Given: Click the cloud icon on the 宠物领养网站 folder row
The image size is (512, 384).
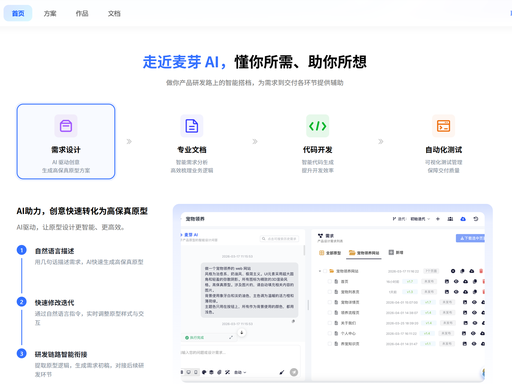Looking at the screenshot, I should pyautogui.click(x=471, y=271).
